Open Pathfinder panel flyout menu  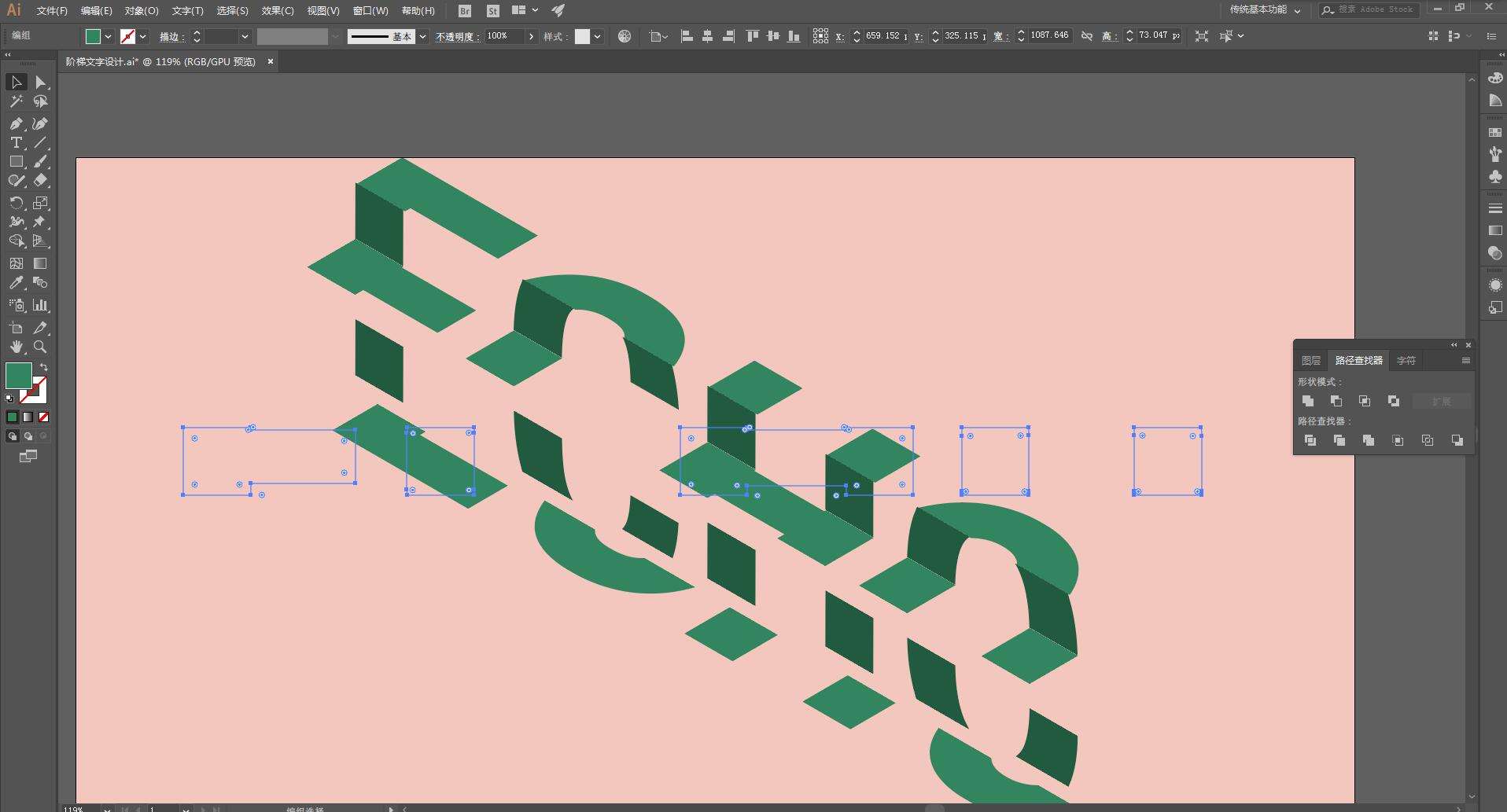coord(1466,360)
